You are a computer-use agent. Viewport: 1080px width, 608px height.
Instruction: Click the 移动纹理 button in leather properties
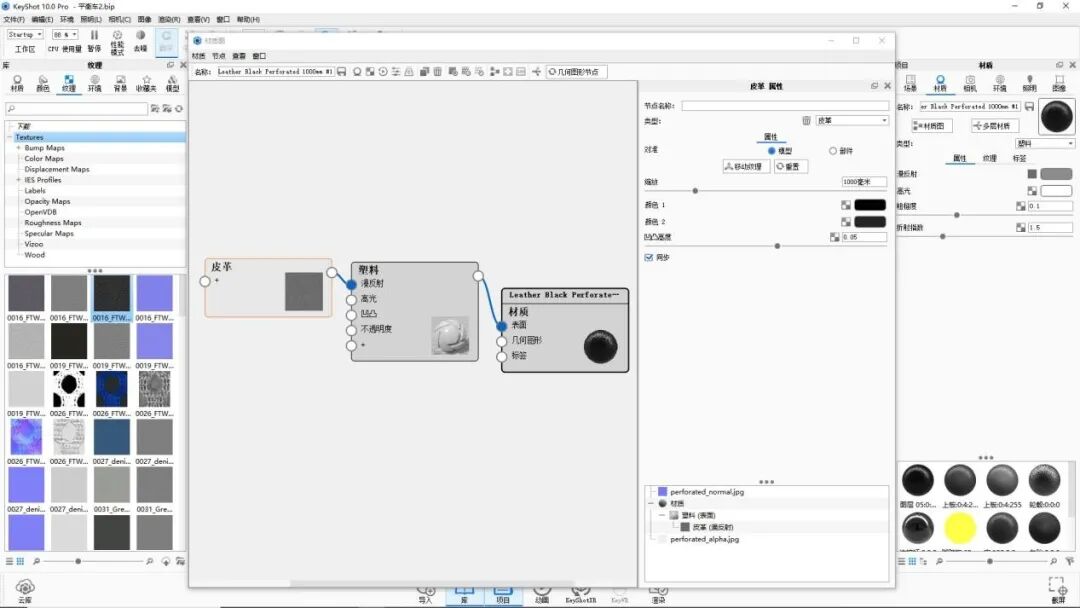coord(746,166)
